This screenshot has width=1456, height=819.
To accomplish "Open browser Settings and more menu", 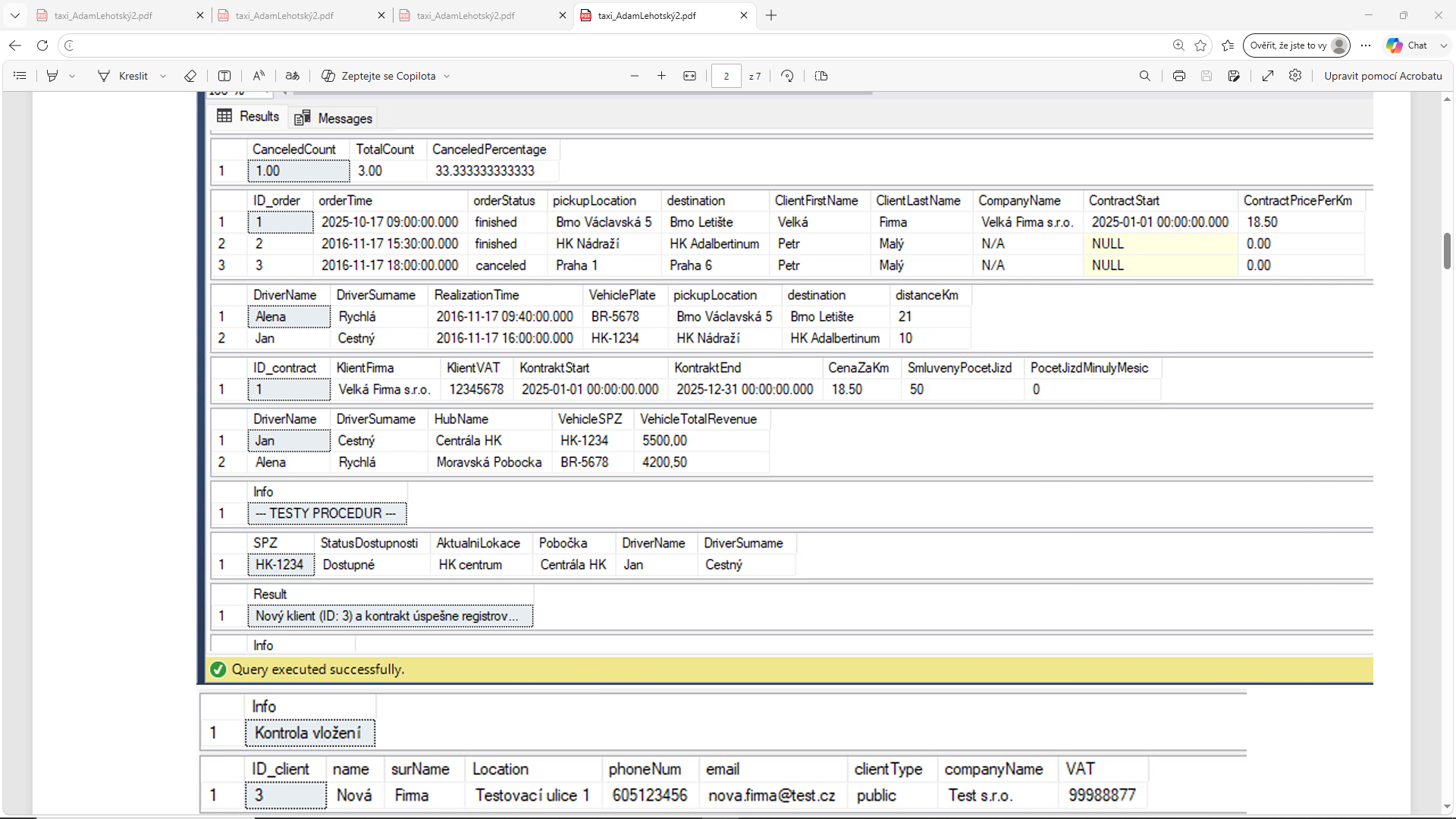I will (1366, 45).
